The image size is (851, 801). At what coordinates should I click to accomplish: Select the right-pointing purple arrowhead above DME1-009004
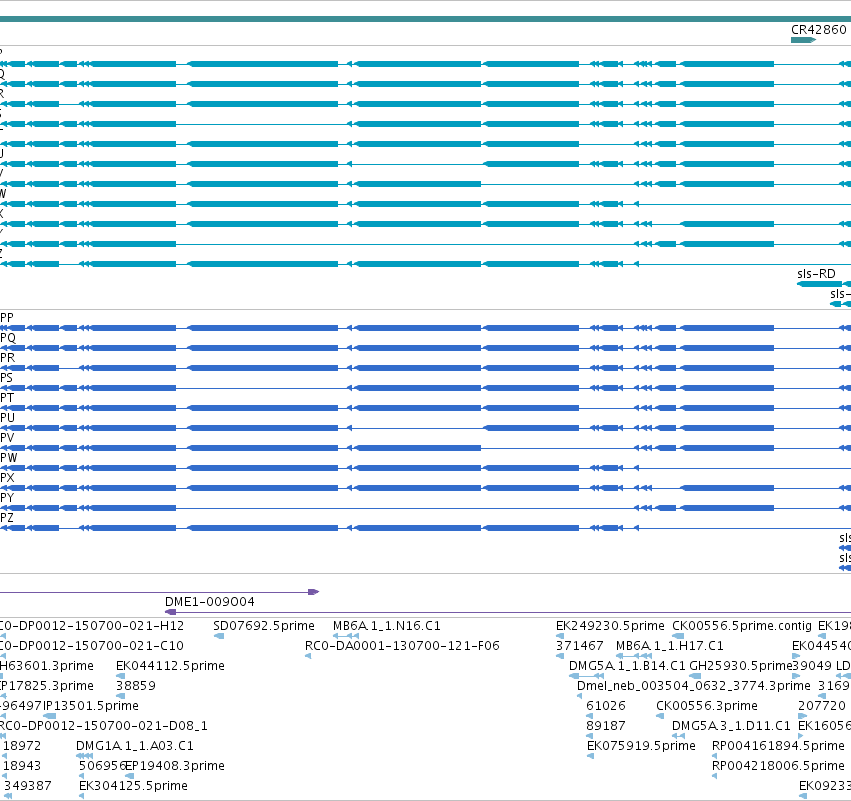(314, 592)
